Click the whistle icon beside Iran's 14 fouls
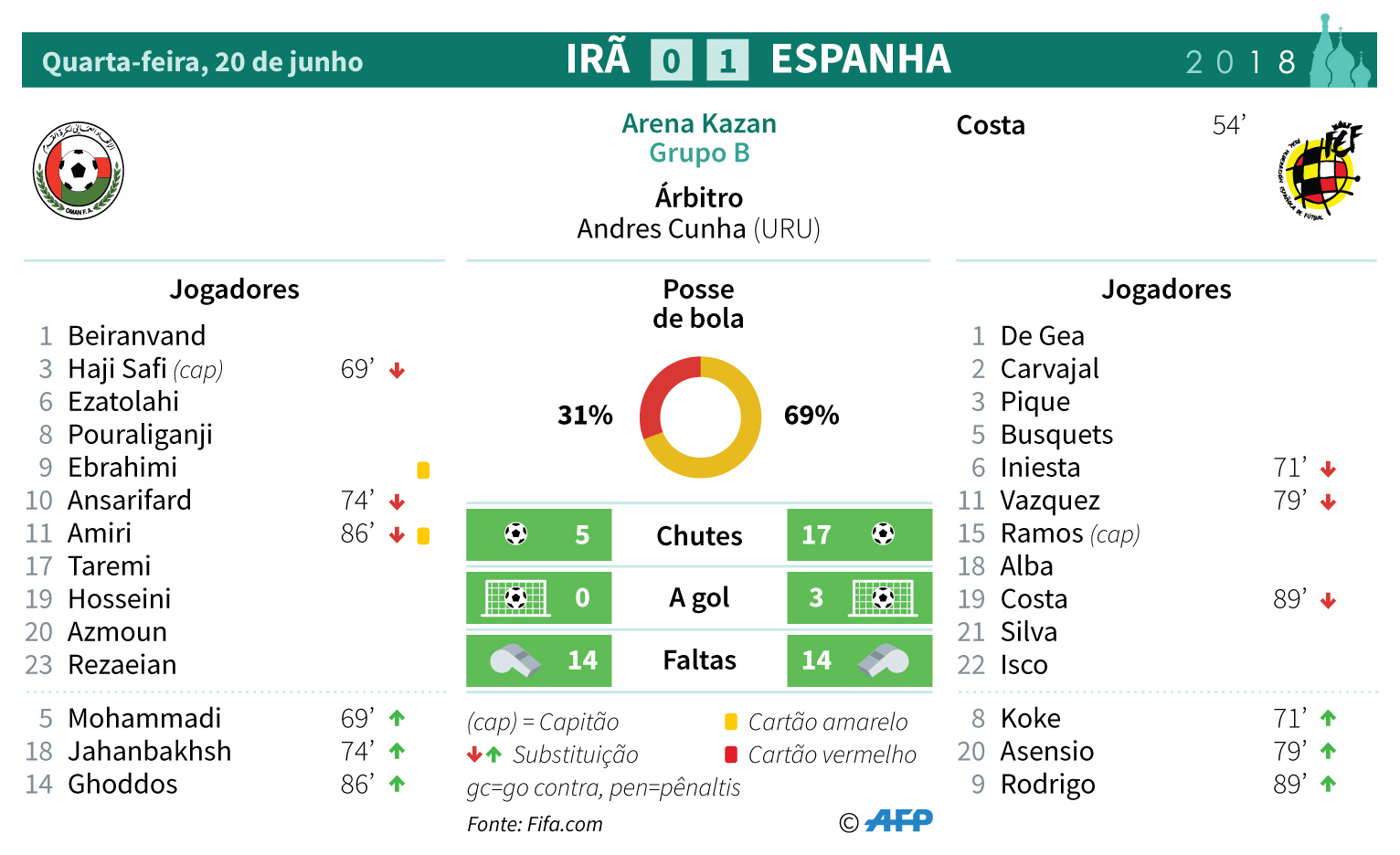This screenshot has width=1400, height=855. point(514,660)
